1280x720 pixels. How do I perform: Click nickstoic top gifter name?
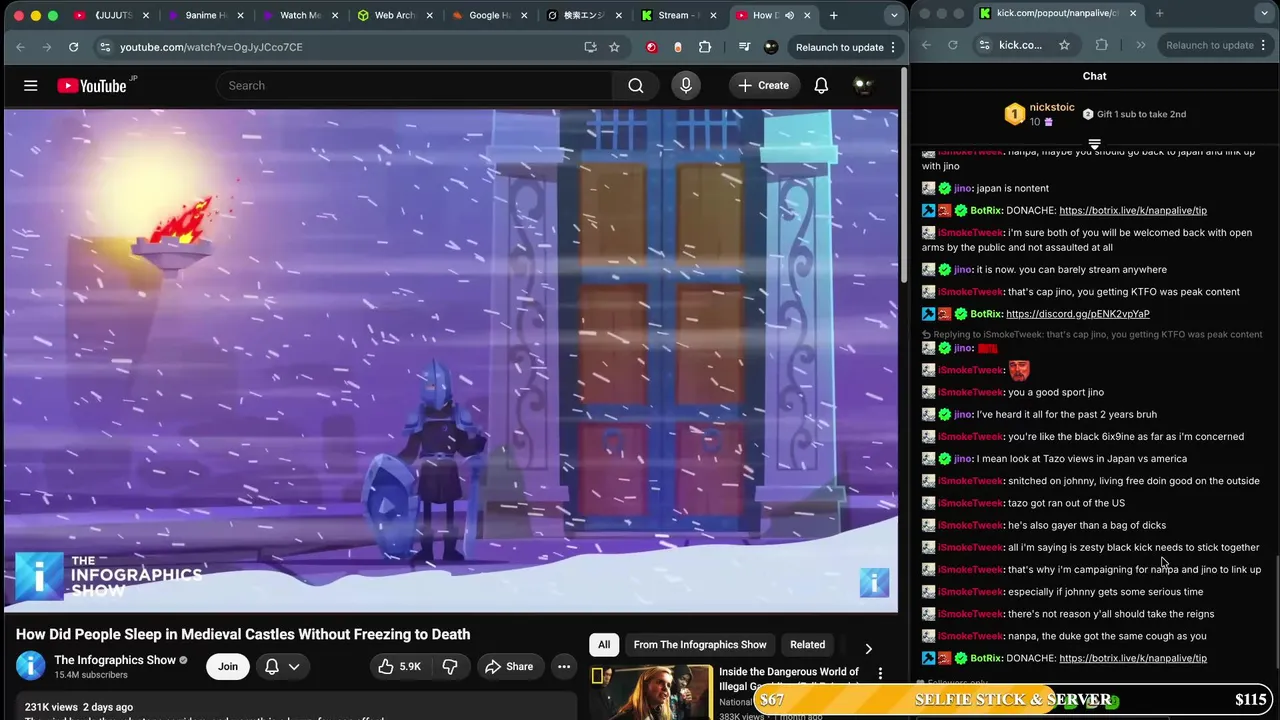(1051, 107)
